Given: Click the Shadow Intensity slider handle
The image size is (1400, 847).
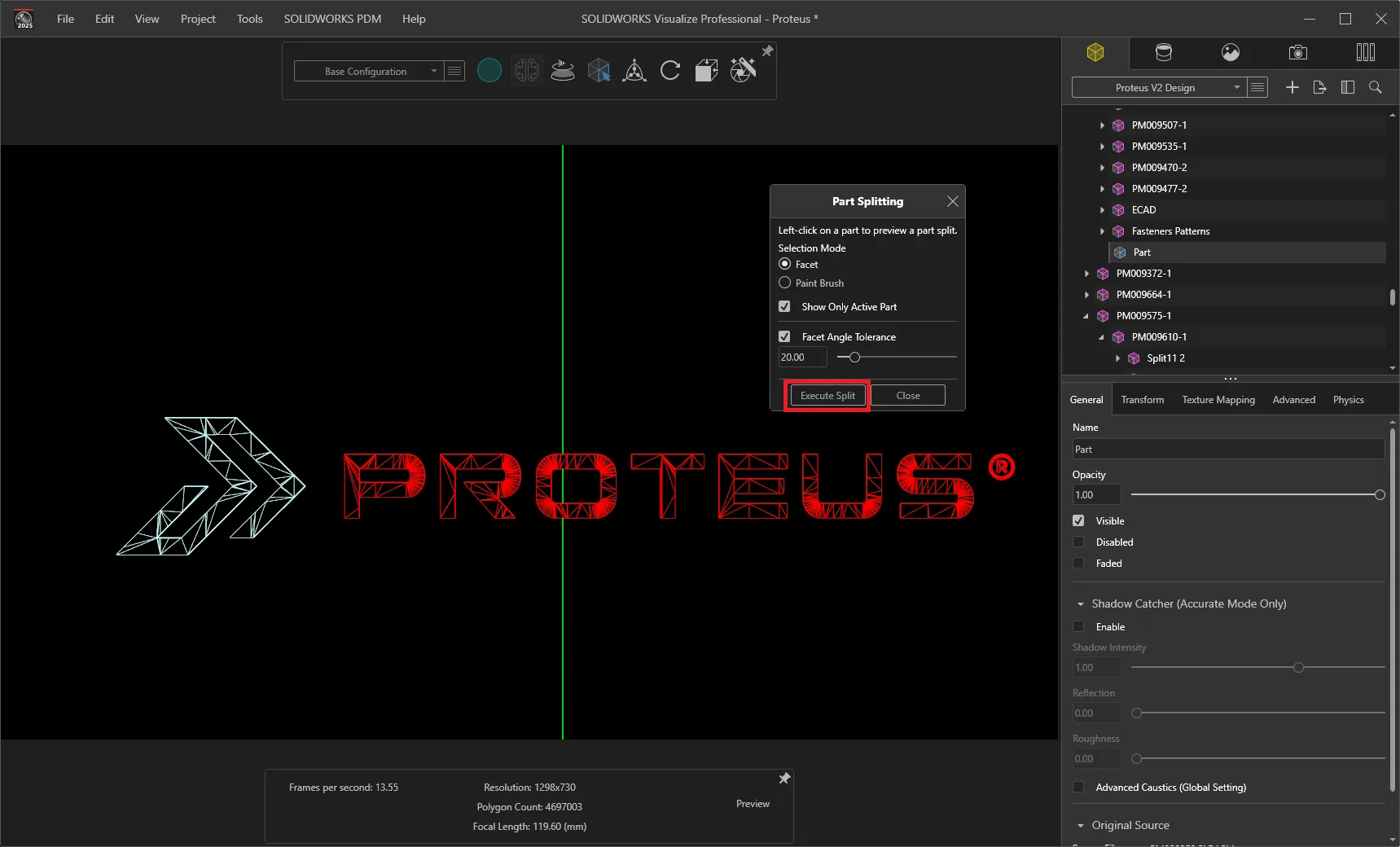Looking at the screenshot, I should 1298,668.
